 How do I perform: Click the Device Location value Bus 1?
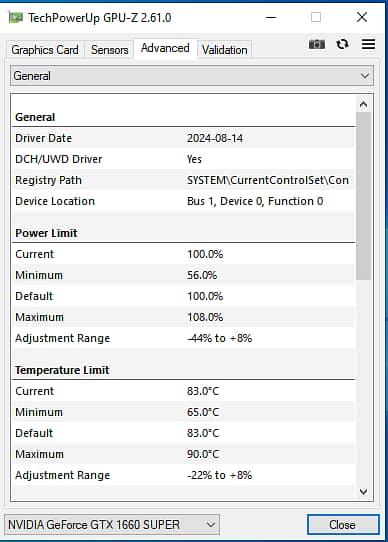(255, 201)
